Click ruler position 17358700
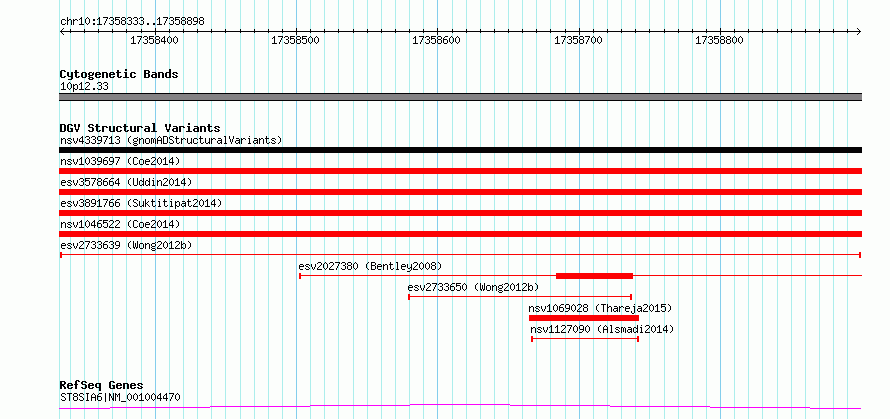 pyautogui.click(x=578, y=41)
